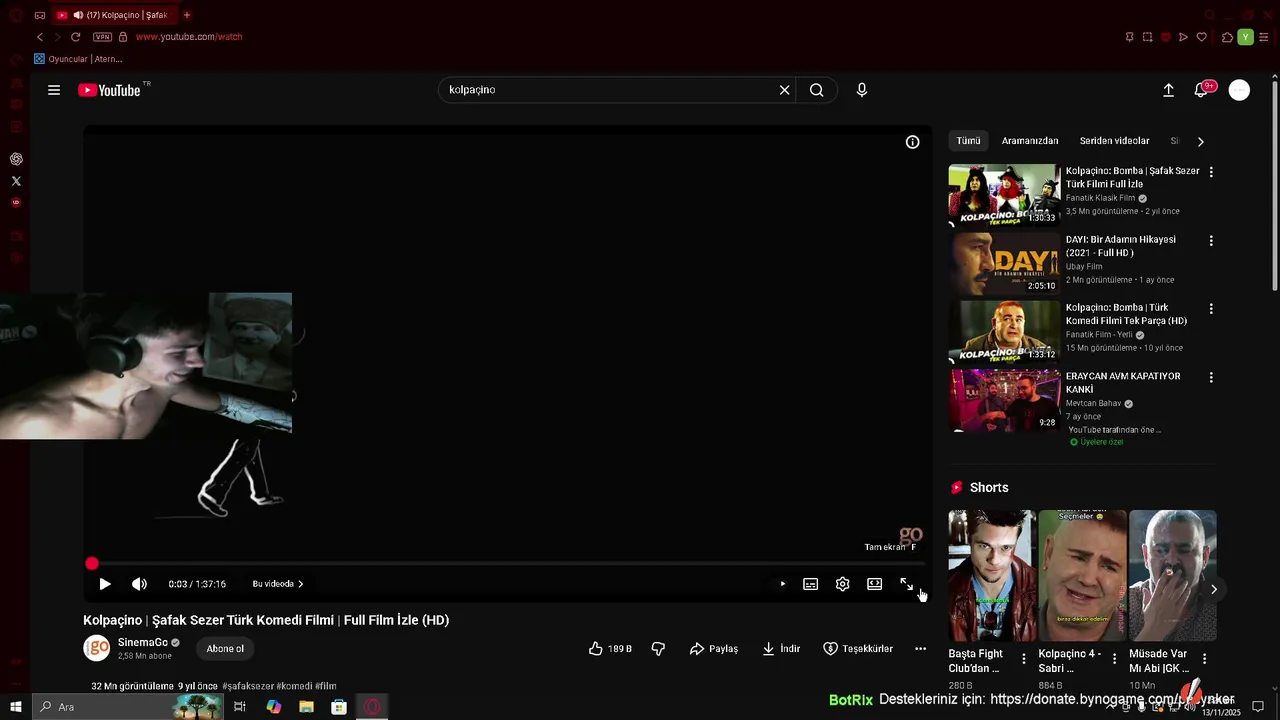Open Task View on the taskbar

[x=240, y=707]
